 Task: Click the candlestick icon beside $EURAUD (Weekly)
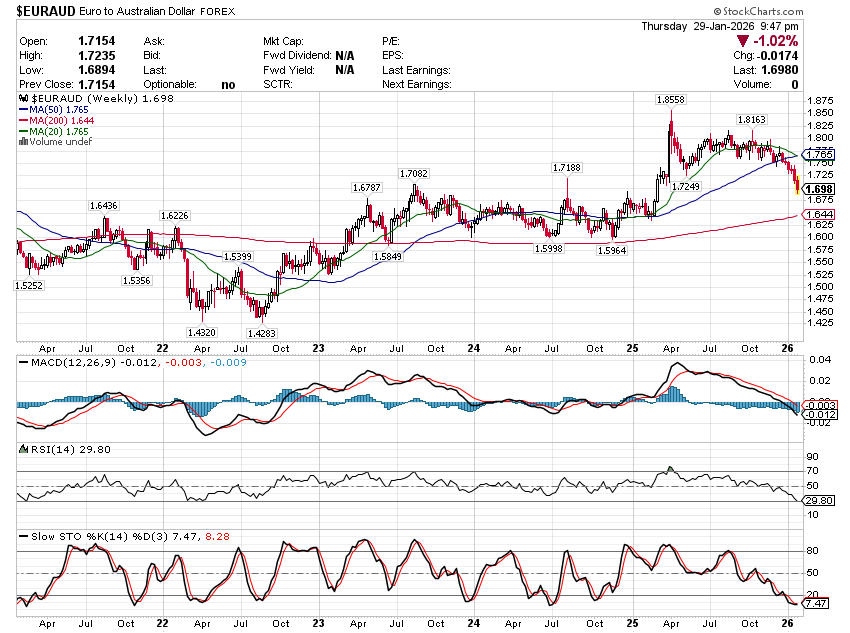click(24, 100)
